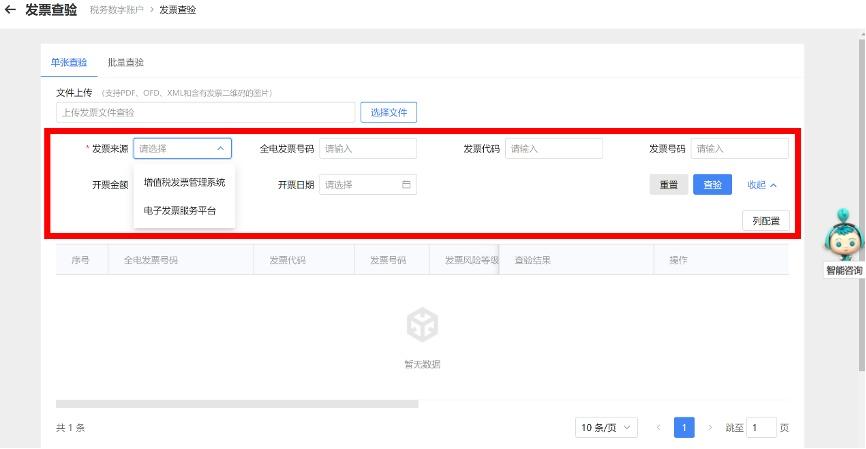
Task: Click the horizontal table scrollbar
Action: tap(236, 404)
